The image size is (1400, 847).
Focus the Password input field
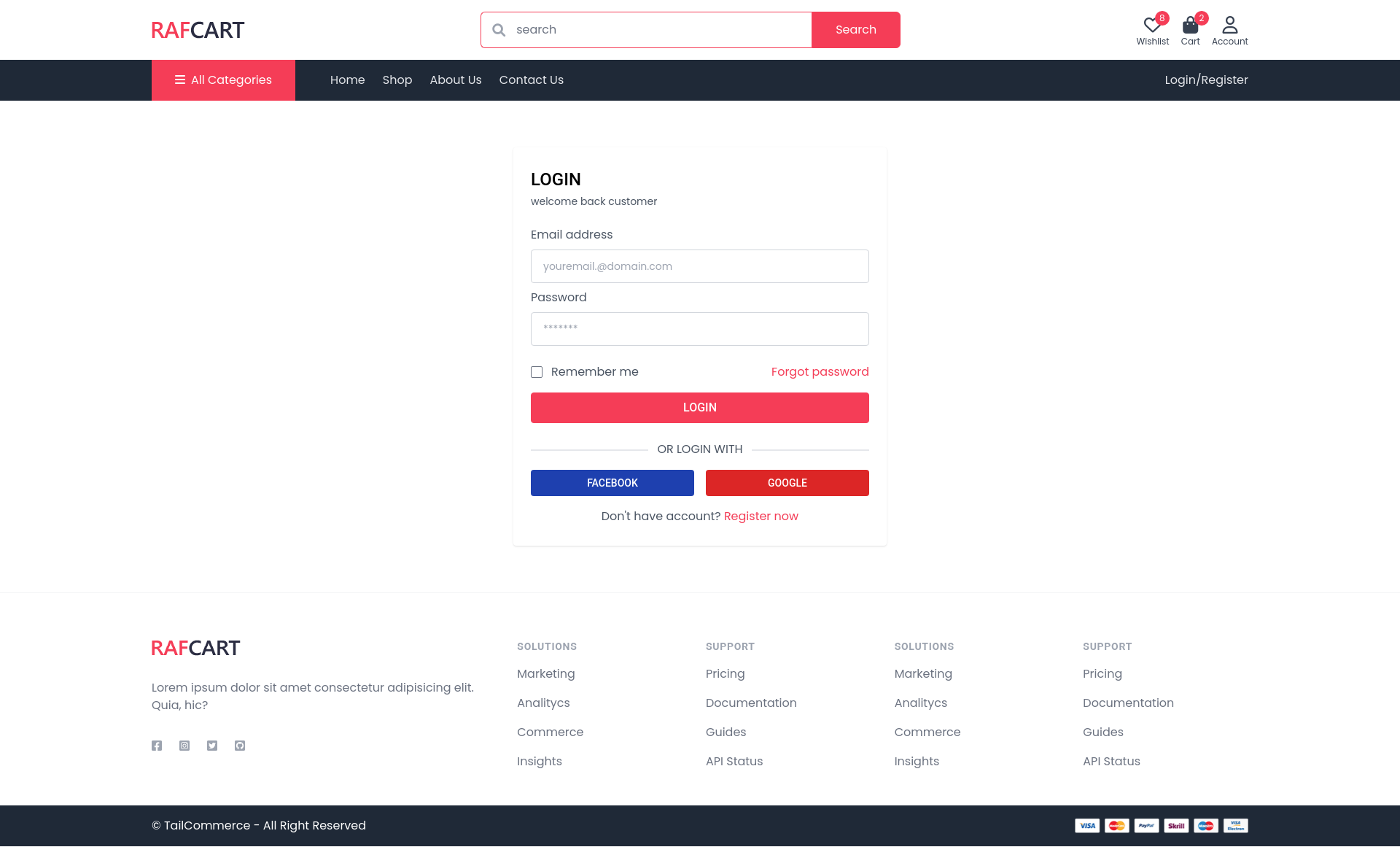click(699, 329)
